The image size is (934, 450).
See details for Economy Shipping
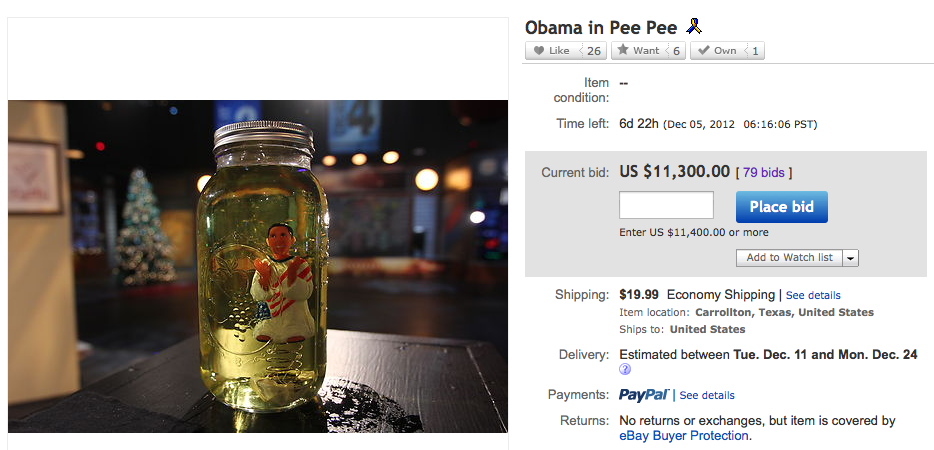coord(813,295)
